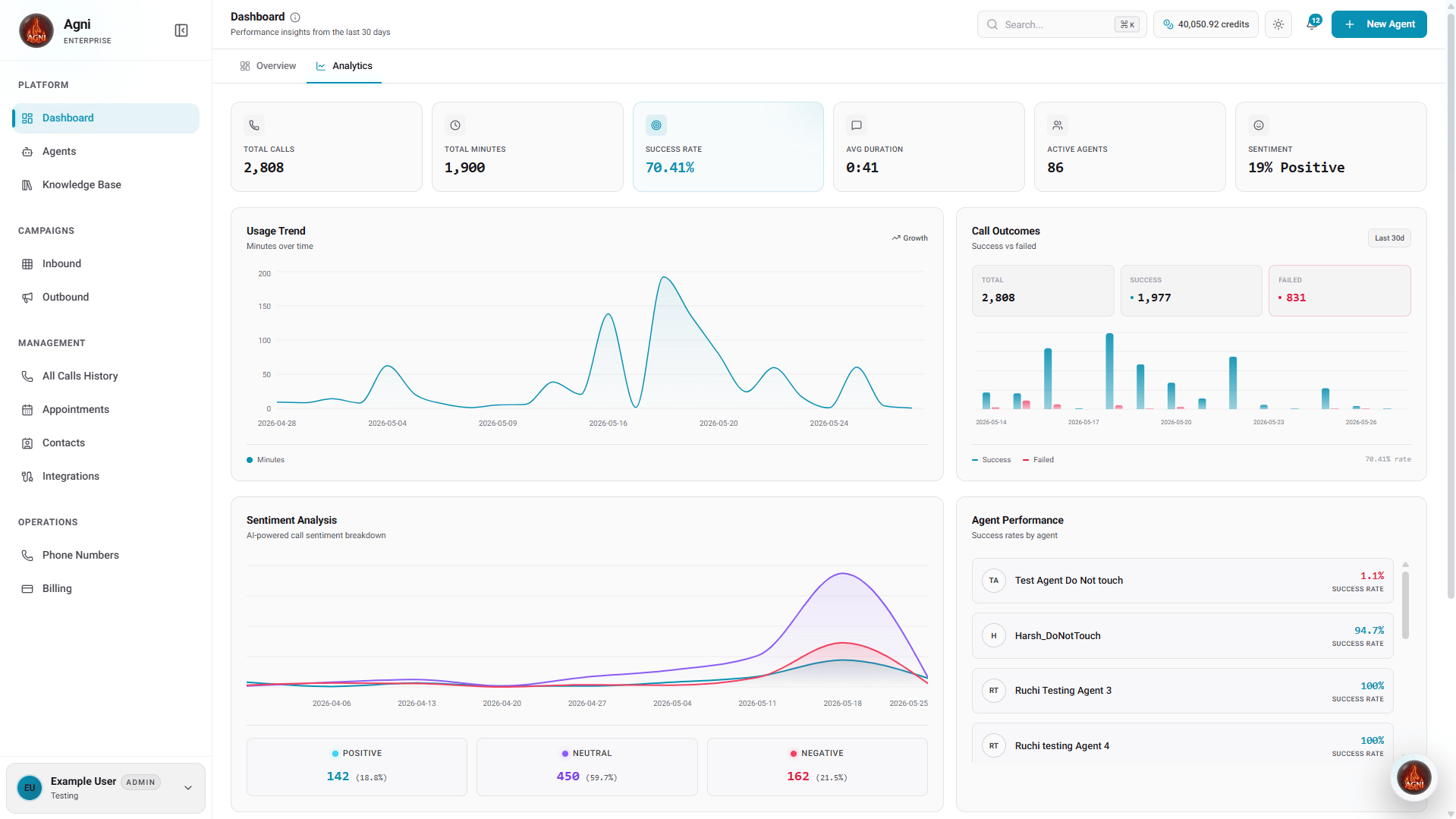Click Billing card icon in sidebar
Image resolution: width=1456 pixels, height=819 pixels.
pos(27,589)
